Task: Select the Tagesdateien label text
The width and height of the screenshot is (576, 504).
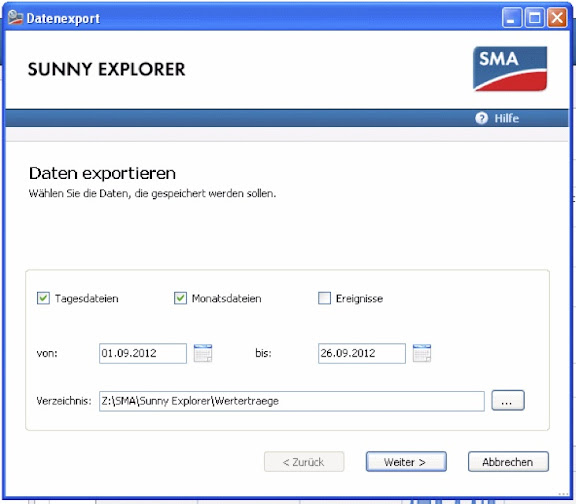Action: 87,299
